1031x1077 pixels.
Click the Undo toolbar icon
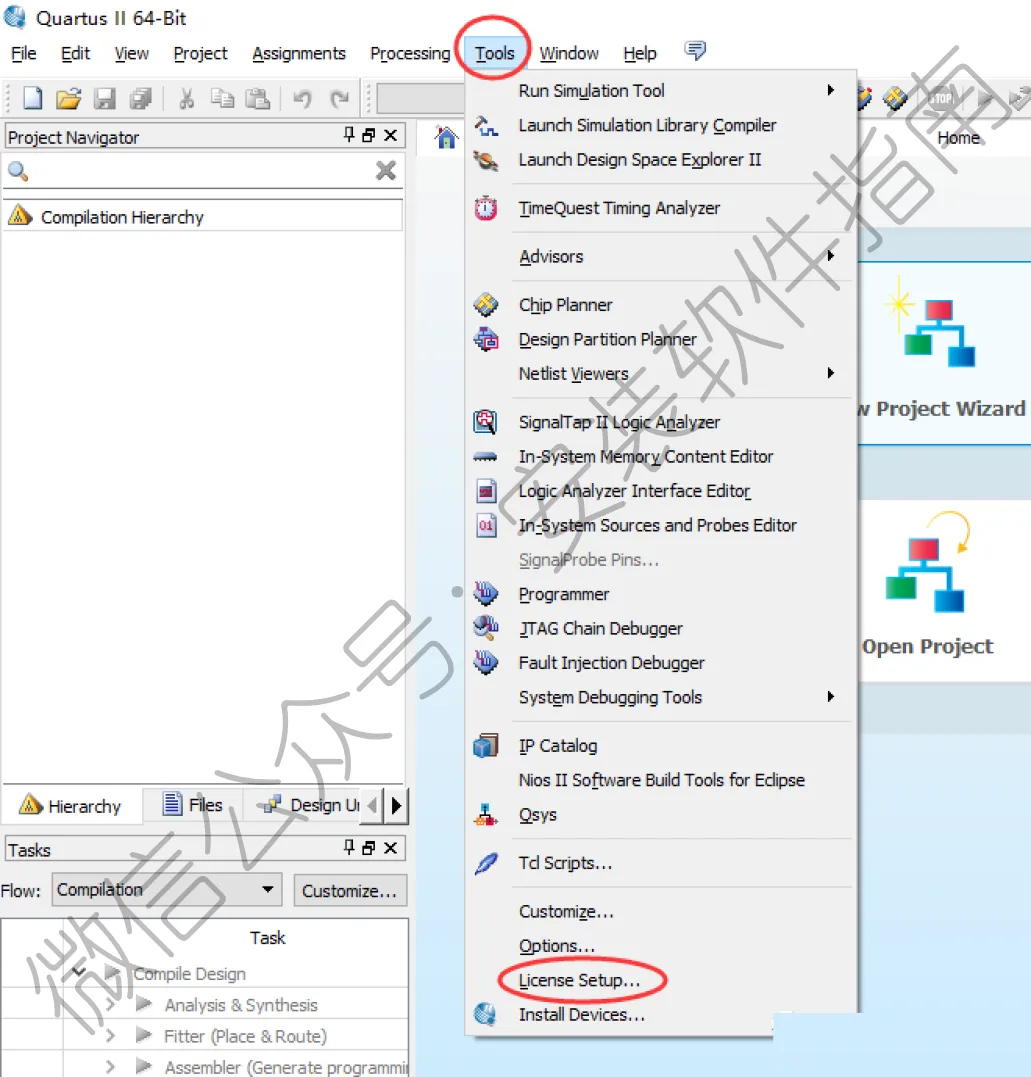coord(302,99)
